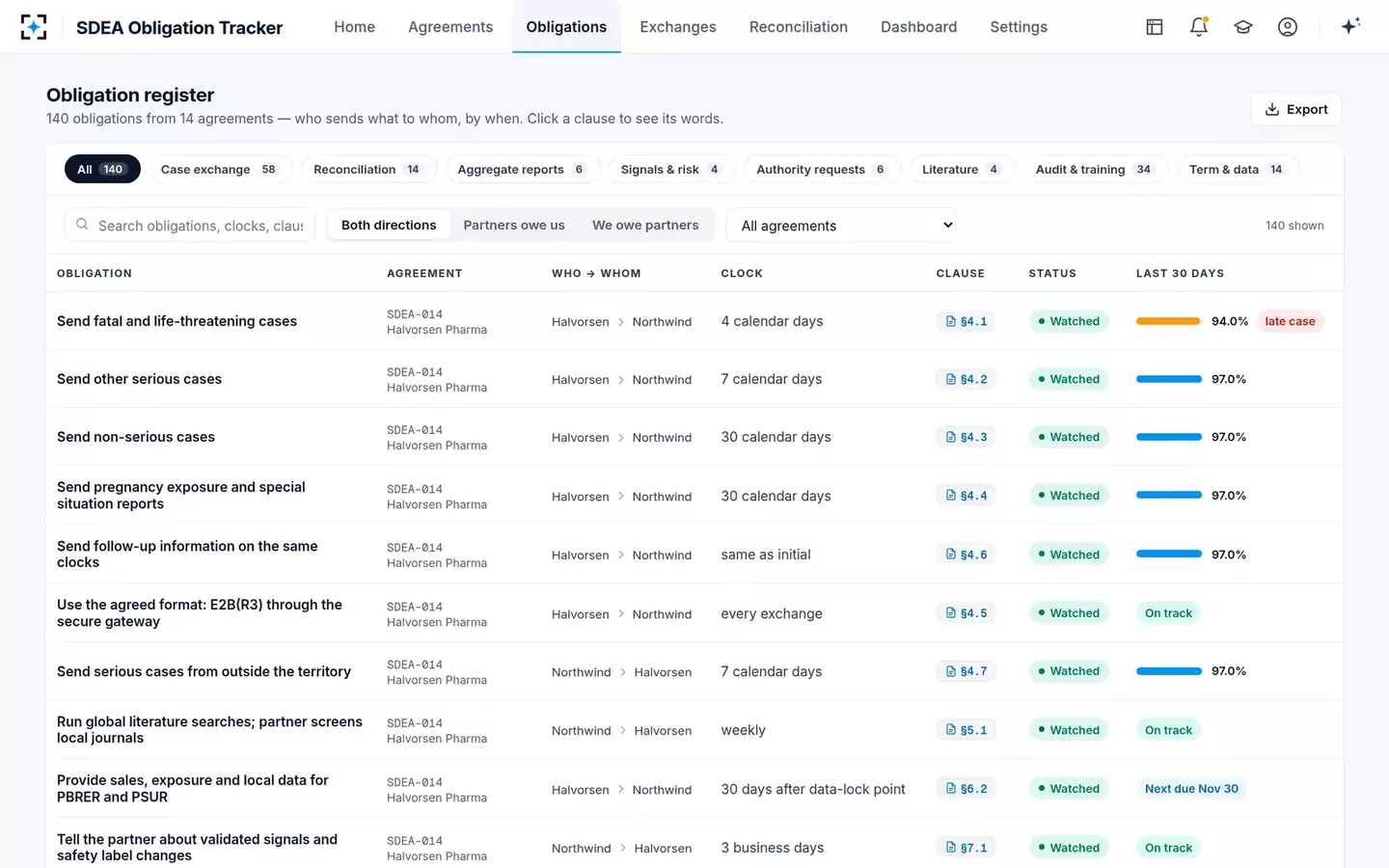The image size is (1389, 868).
Task: Toggle Watched status on other serious cases row
Action: point(1069,379)
